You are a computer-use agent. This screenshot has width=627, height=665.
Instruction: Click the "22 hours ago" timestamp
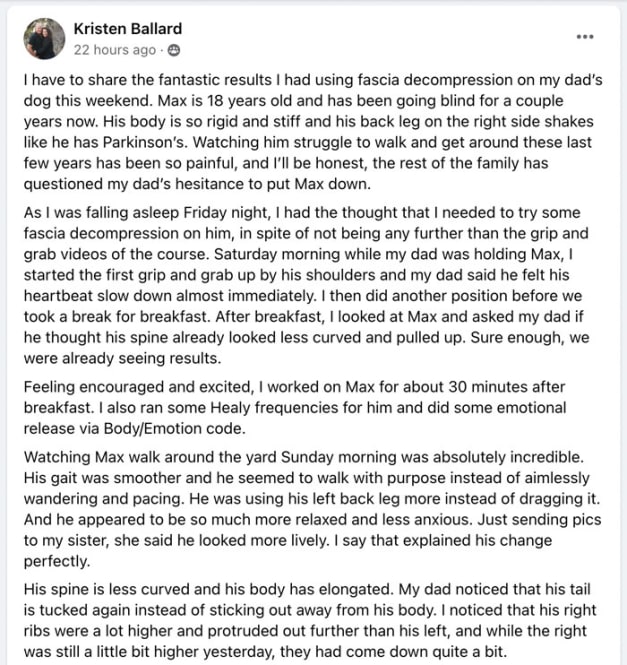pyautogui.click(x=115, y=49)
